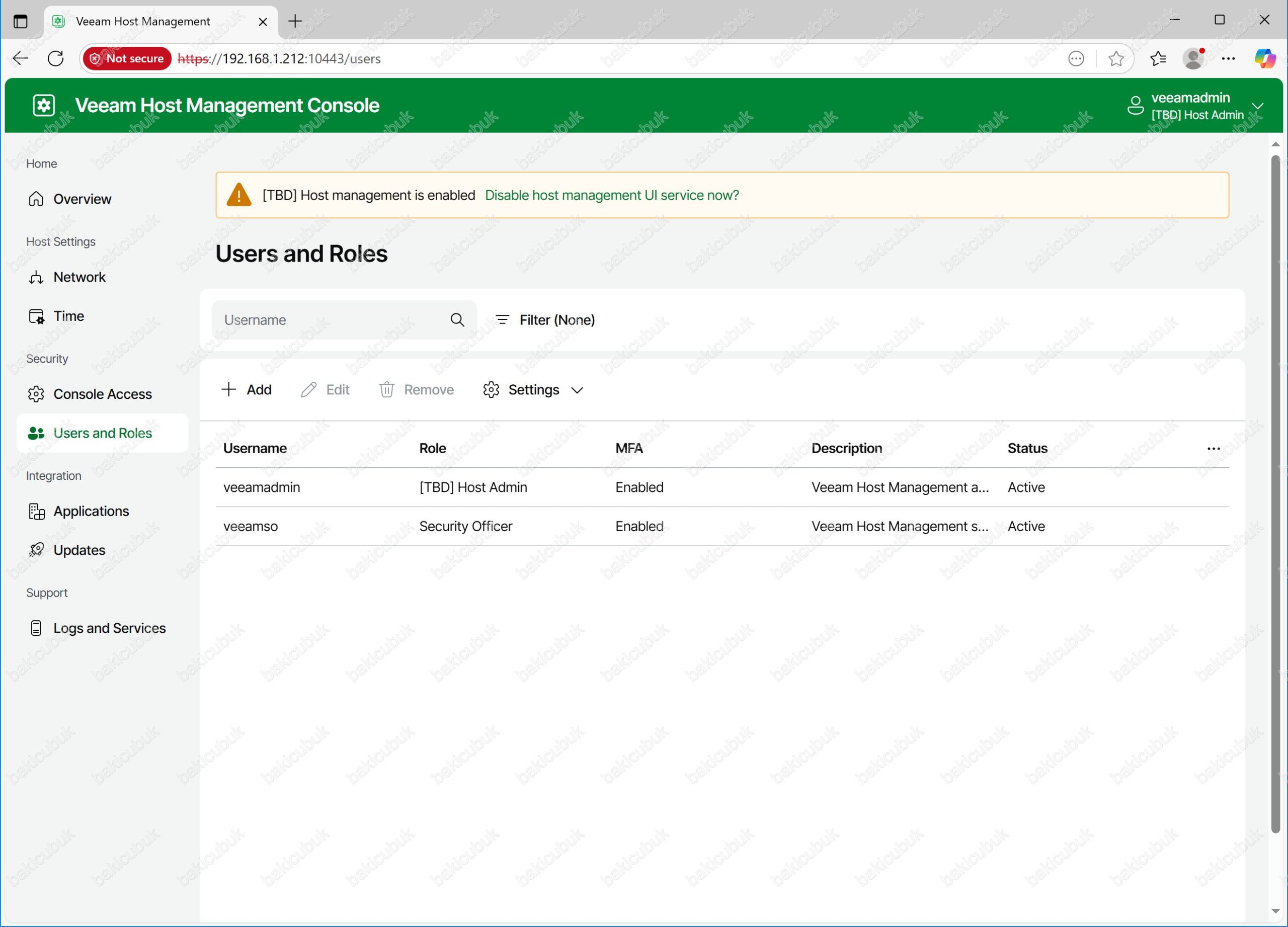This screenshot has height=927, width=1288.
Task: Add this page to favorites star
Action: 1115,58
